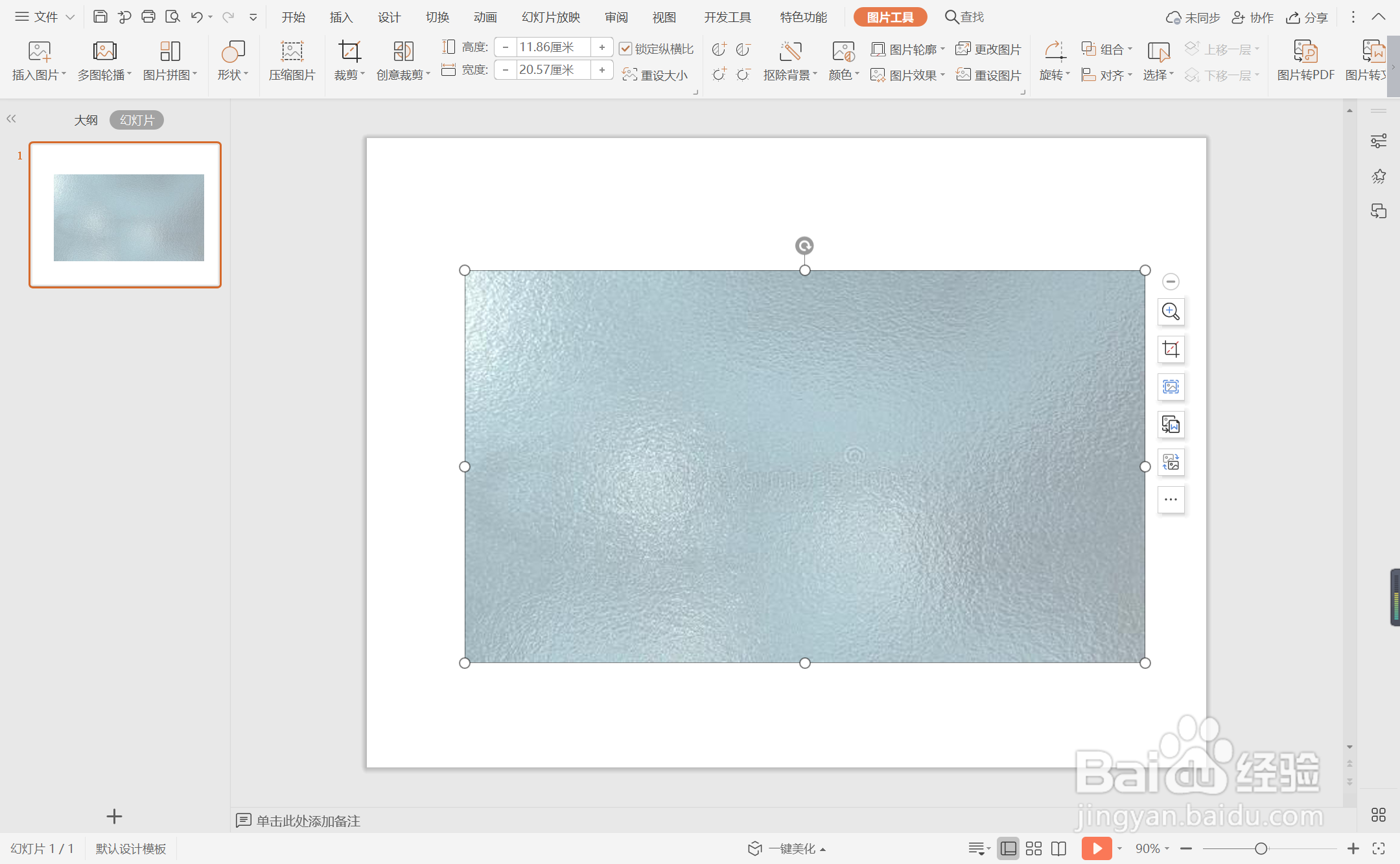
Task: Click the Compress Picture (压缩图片) icon
Action: tap(292, 52)
